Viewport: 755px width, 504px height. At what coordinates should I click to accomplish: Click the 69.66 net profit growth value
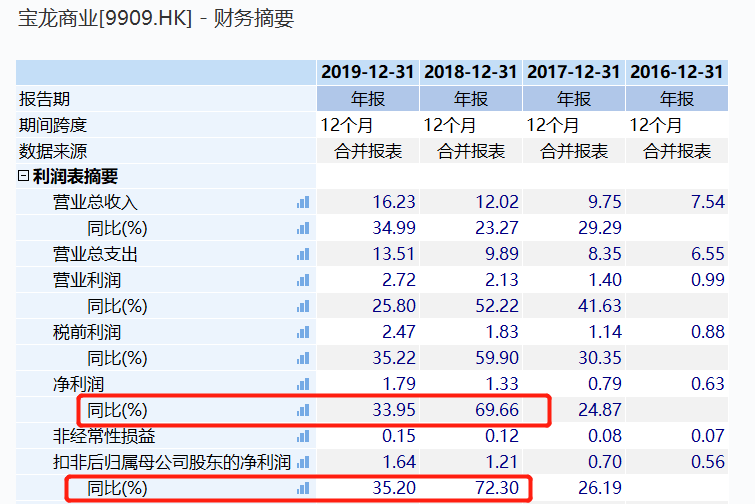coord(497,410)
